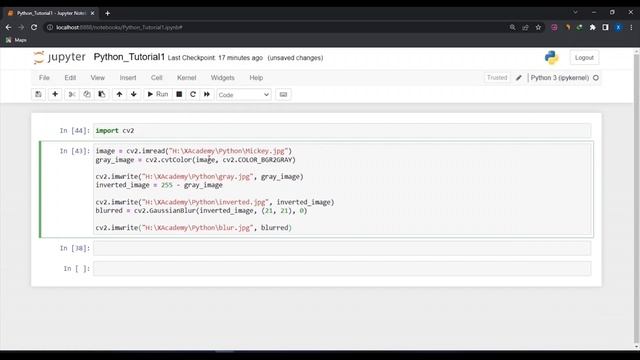Viewport: 640px width, 360px height.
Task: Open the command palette keyboard icon
Action: click(283, 94)
